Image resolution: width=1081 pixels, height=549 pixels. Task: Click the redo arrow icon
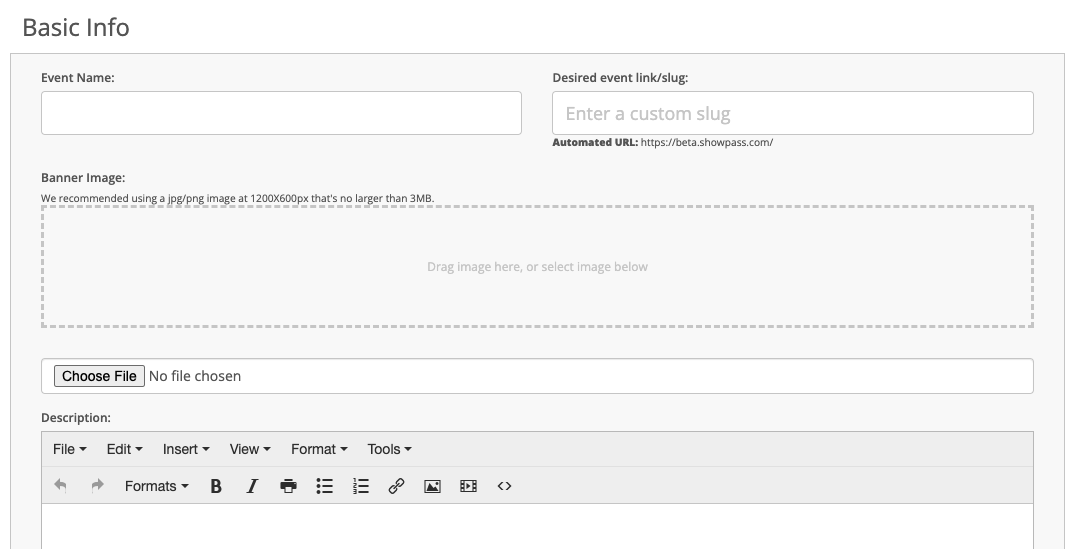[97, 486]
